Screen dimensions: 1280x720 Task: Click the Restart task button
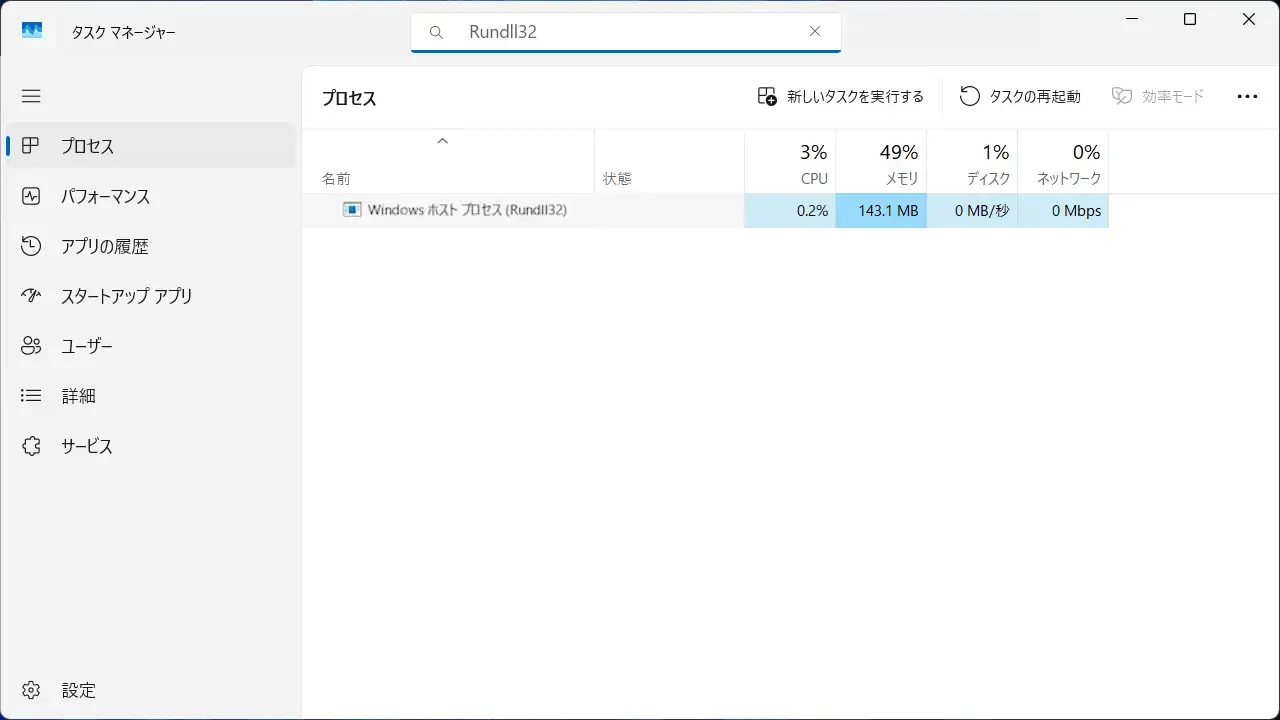pyautogui.click(x=1020, y=96)
